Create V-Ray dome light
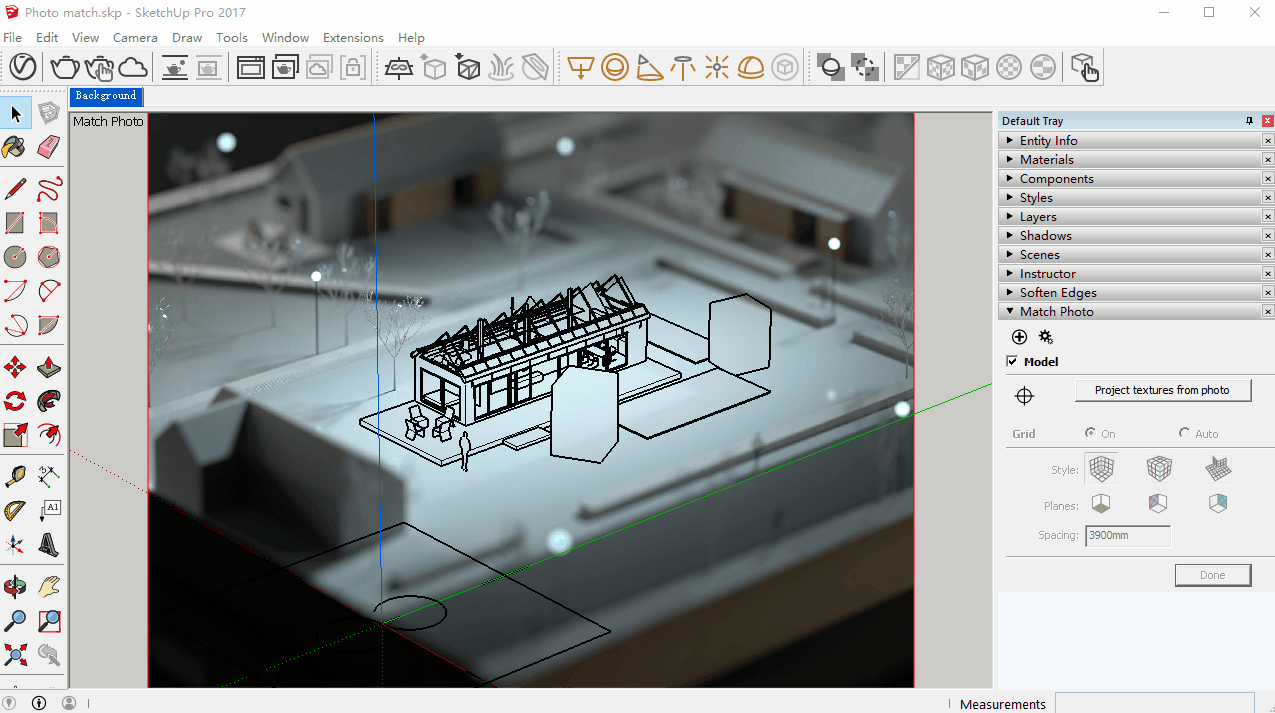Image resolution: width=1275 pixels, height=713 pixels. pyautogui.click(x=751, y=67)
